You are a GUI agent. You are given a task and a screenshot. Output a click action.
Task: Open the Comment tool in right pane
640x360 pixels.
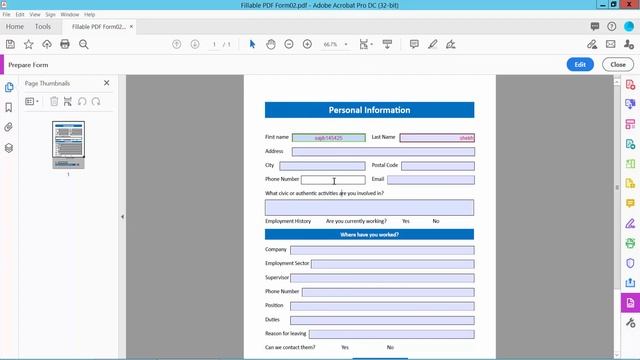[x=630, y=203]
